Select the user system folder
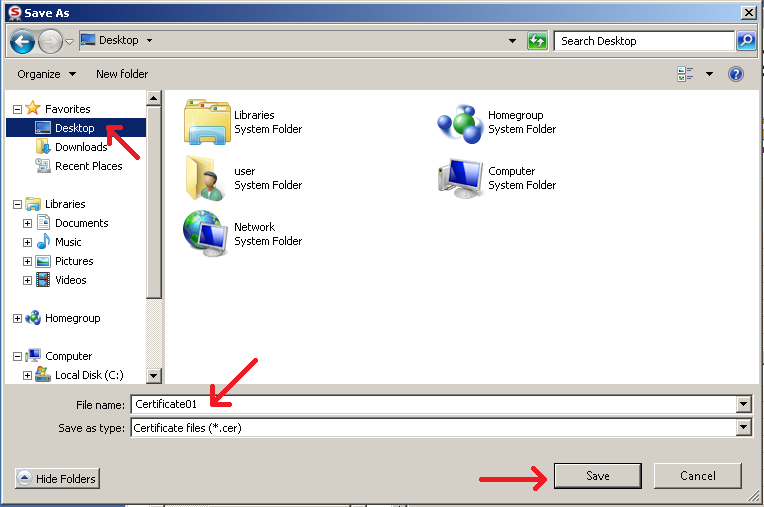The image size is (764, 507). pyautogui.click(x=207, y=178)
